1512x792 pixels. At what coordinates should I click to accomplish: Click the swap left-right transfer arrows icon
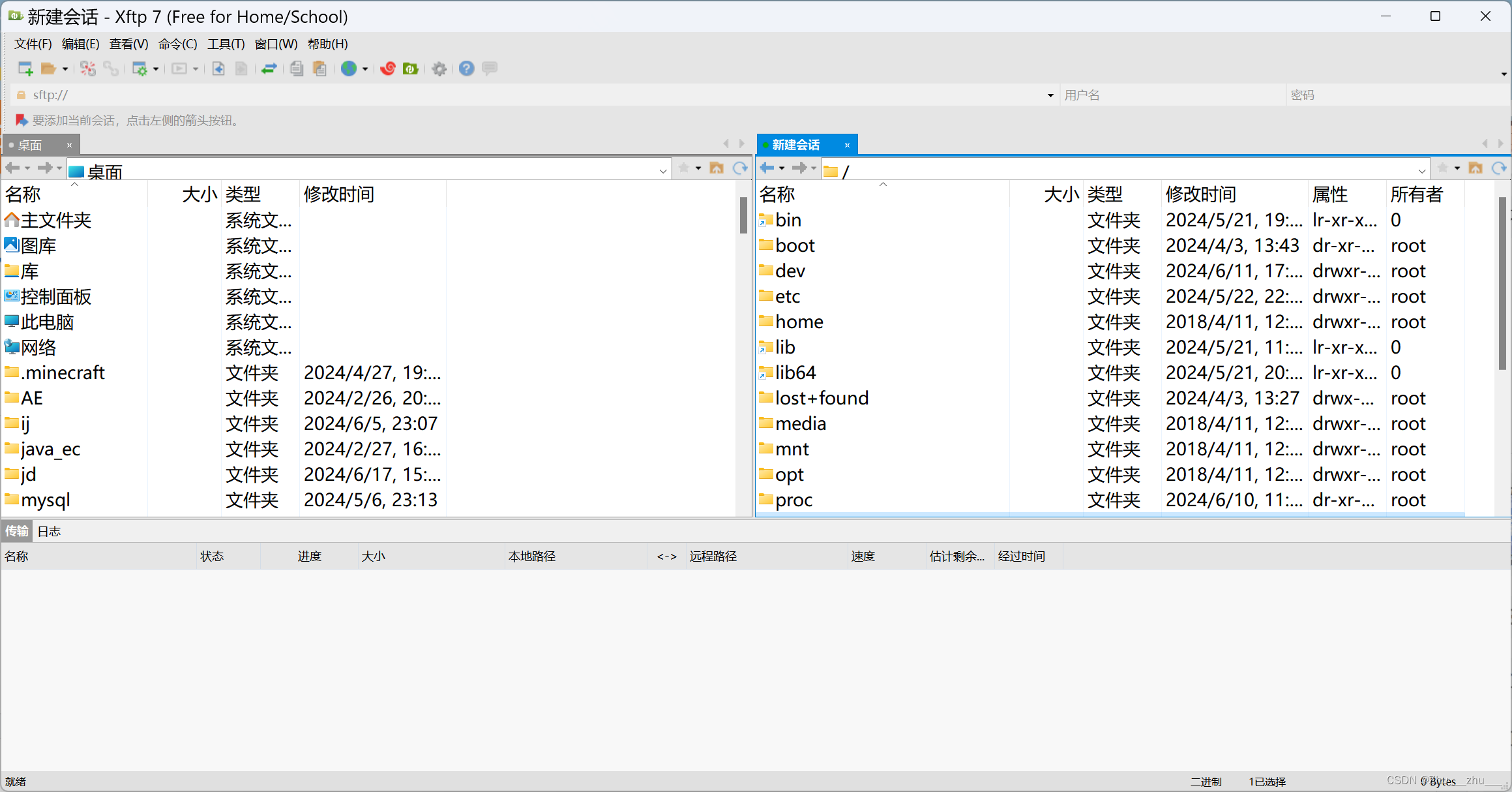(x=269, y=69)
